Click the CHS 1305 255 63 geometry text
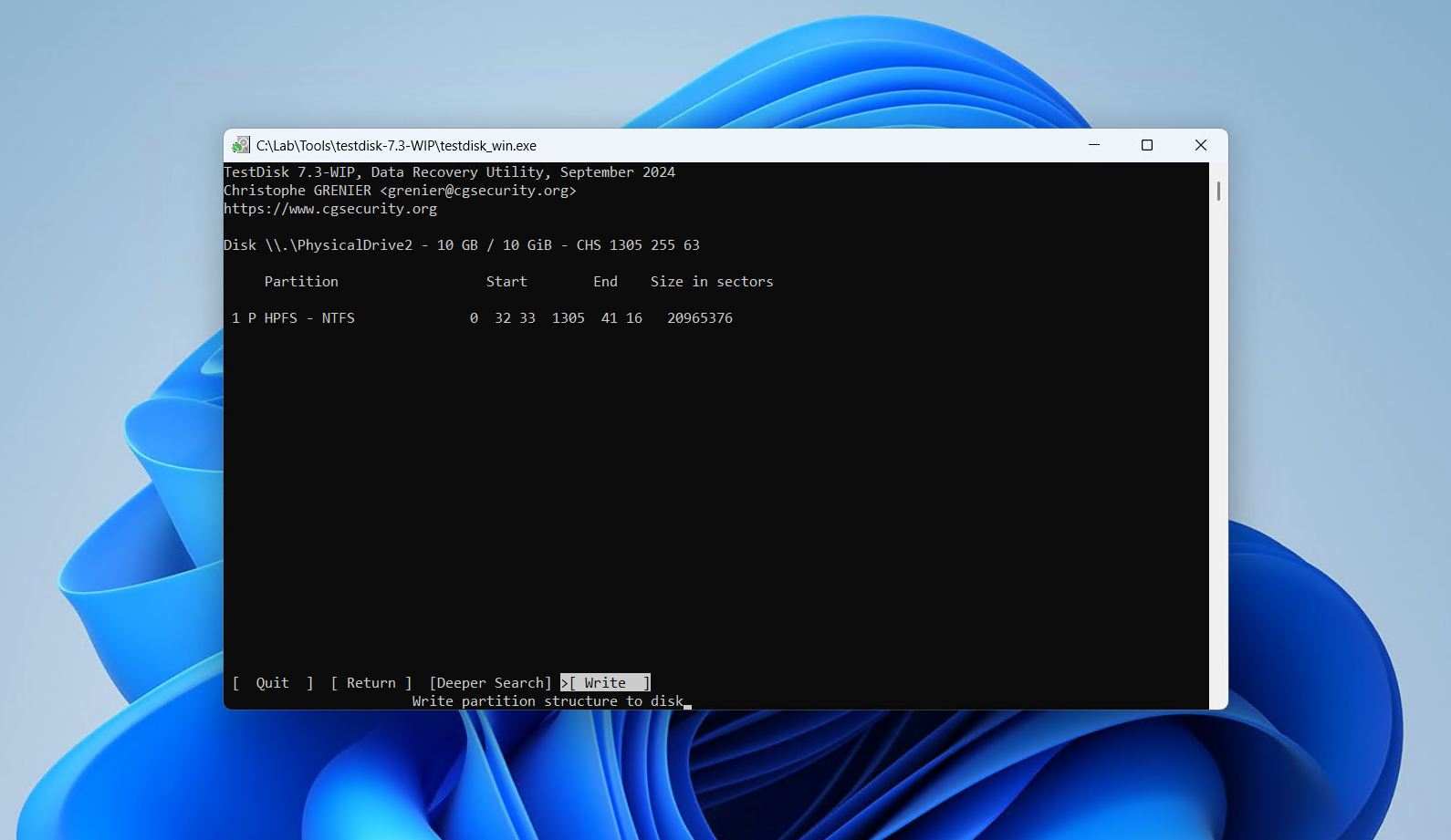 638,245
